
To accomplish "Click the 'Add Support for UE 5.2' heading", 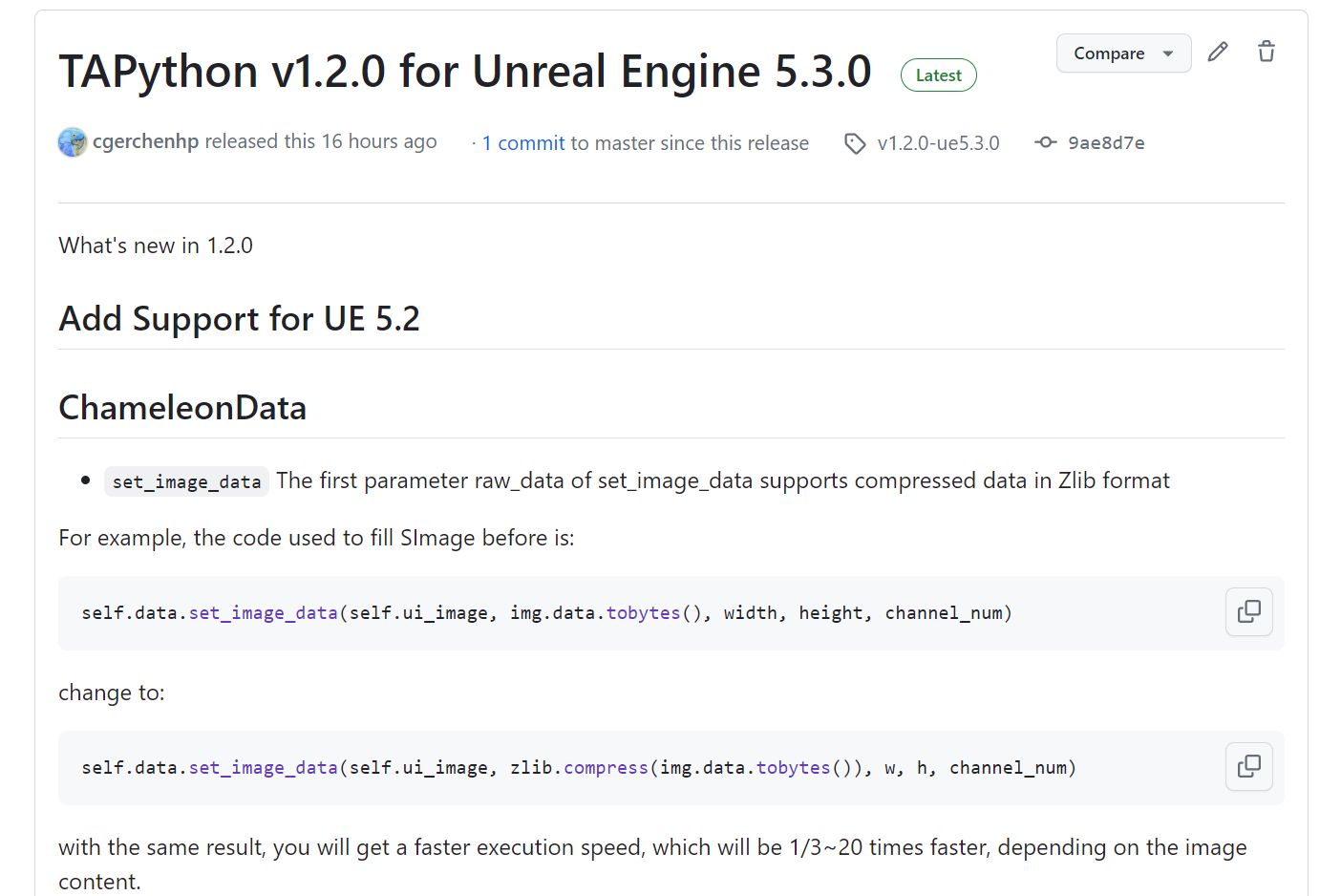I will (240, 319).
